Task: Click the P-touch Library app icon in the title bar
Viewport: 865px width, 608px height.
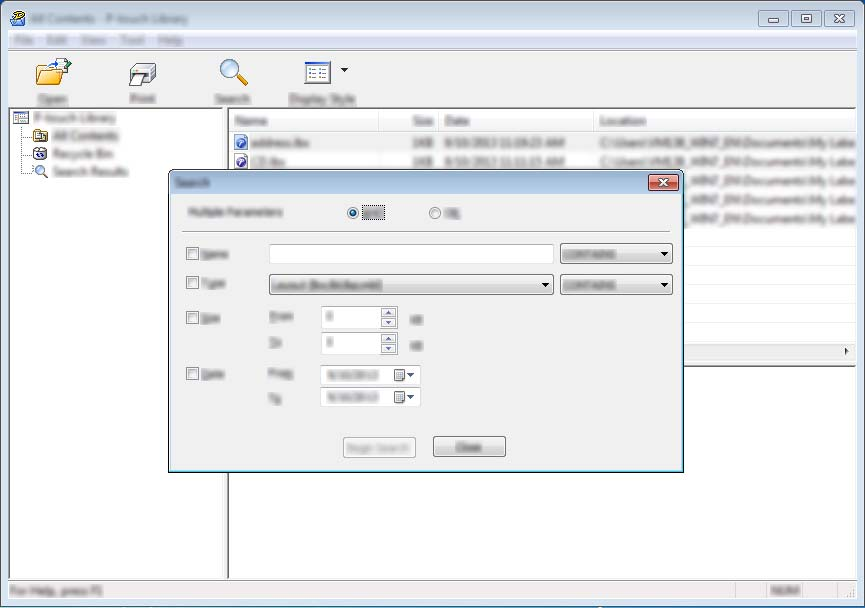Action: (18, 18)
